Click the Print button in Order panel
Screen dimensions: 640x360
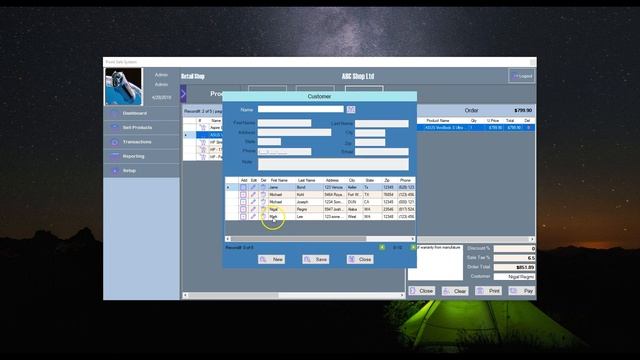[489, 291]
